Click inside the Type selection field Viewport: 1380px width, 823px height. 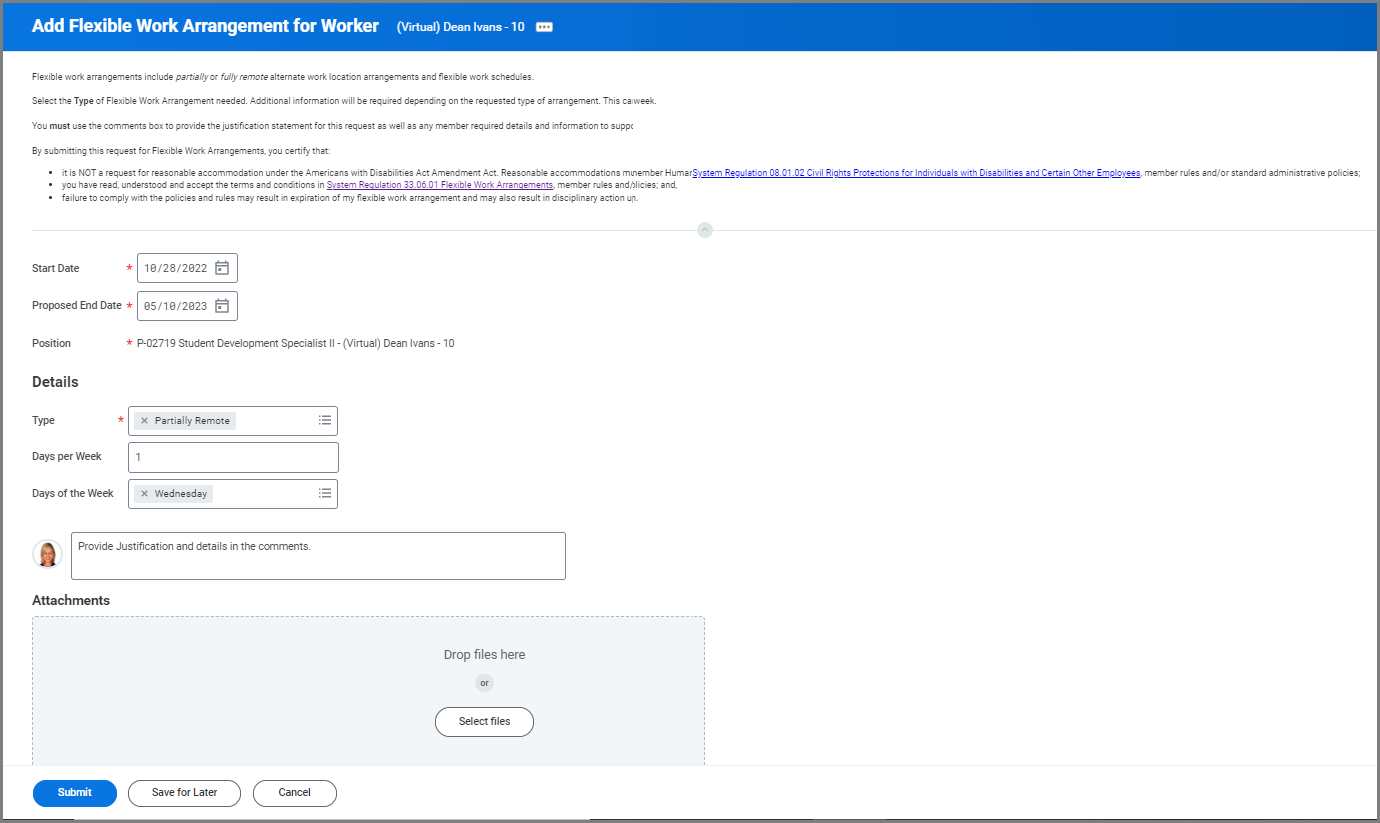pos(275,421)
